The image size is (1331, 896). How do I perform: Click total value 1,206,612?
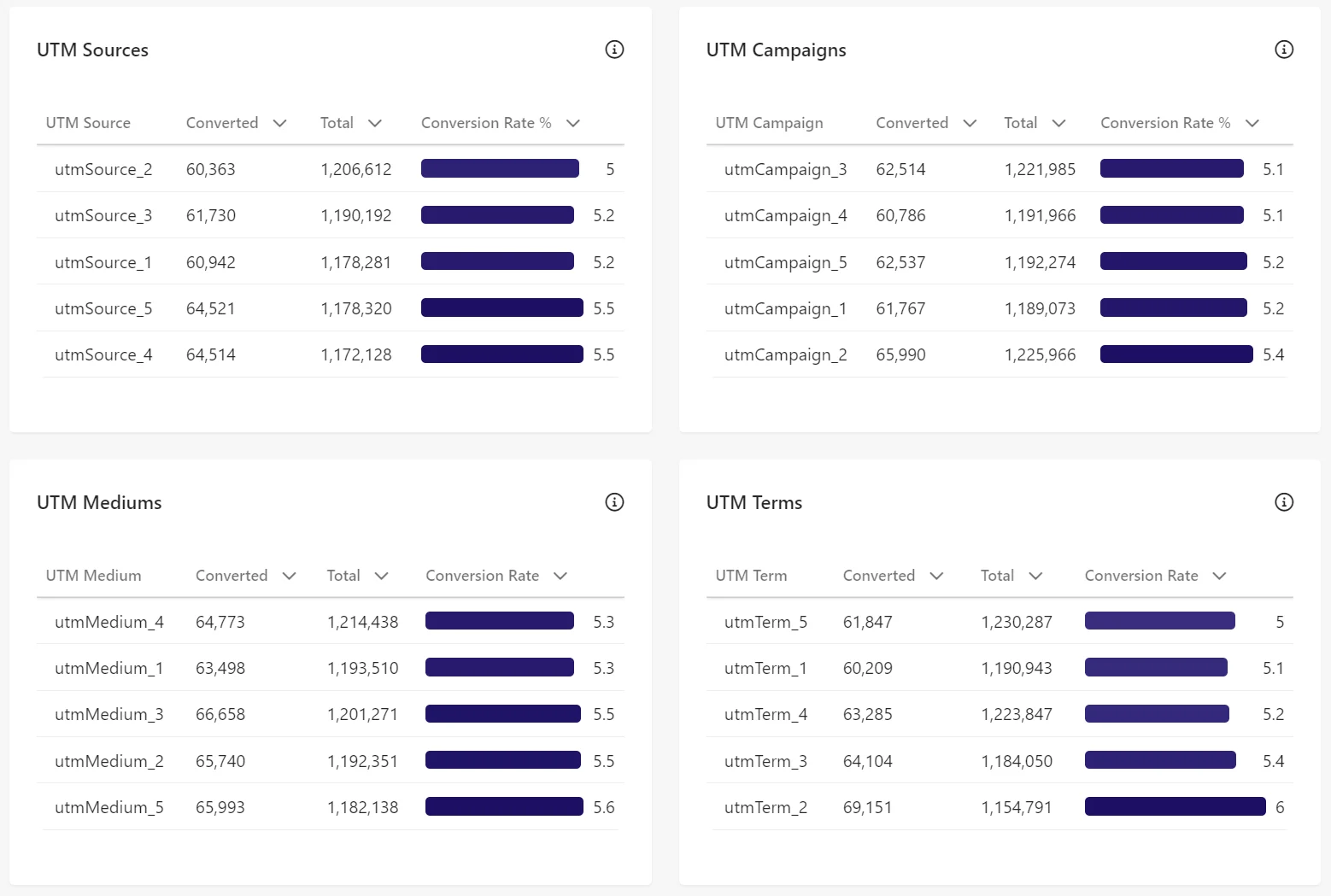coord(355,169)
